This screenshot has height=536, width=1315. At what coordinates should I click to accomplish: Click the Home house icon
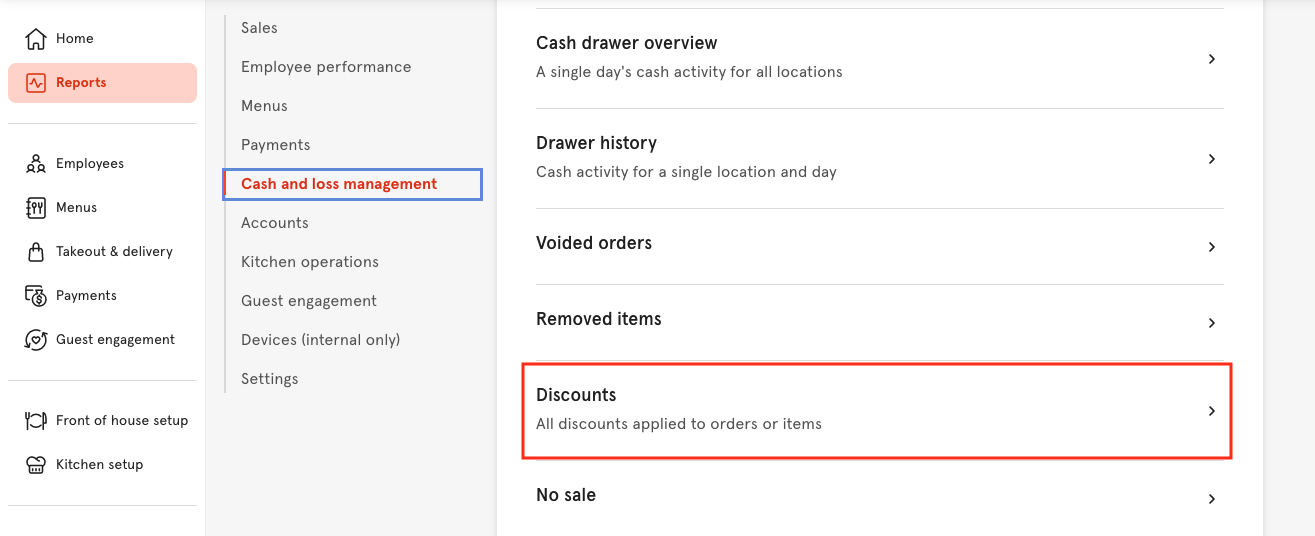click(36, 39)
